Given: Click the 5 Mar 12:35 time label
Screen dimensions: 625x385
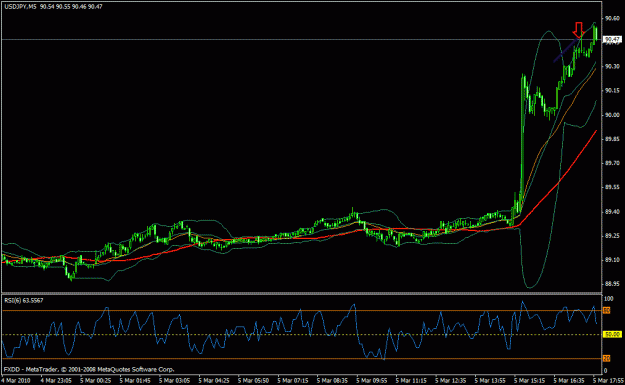Looking at the screenshot, I should pos(450,381).
